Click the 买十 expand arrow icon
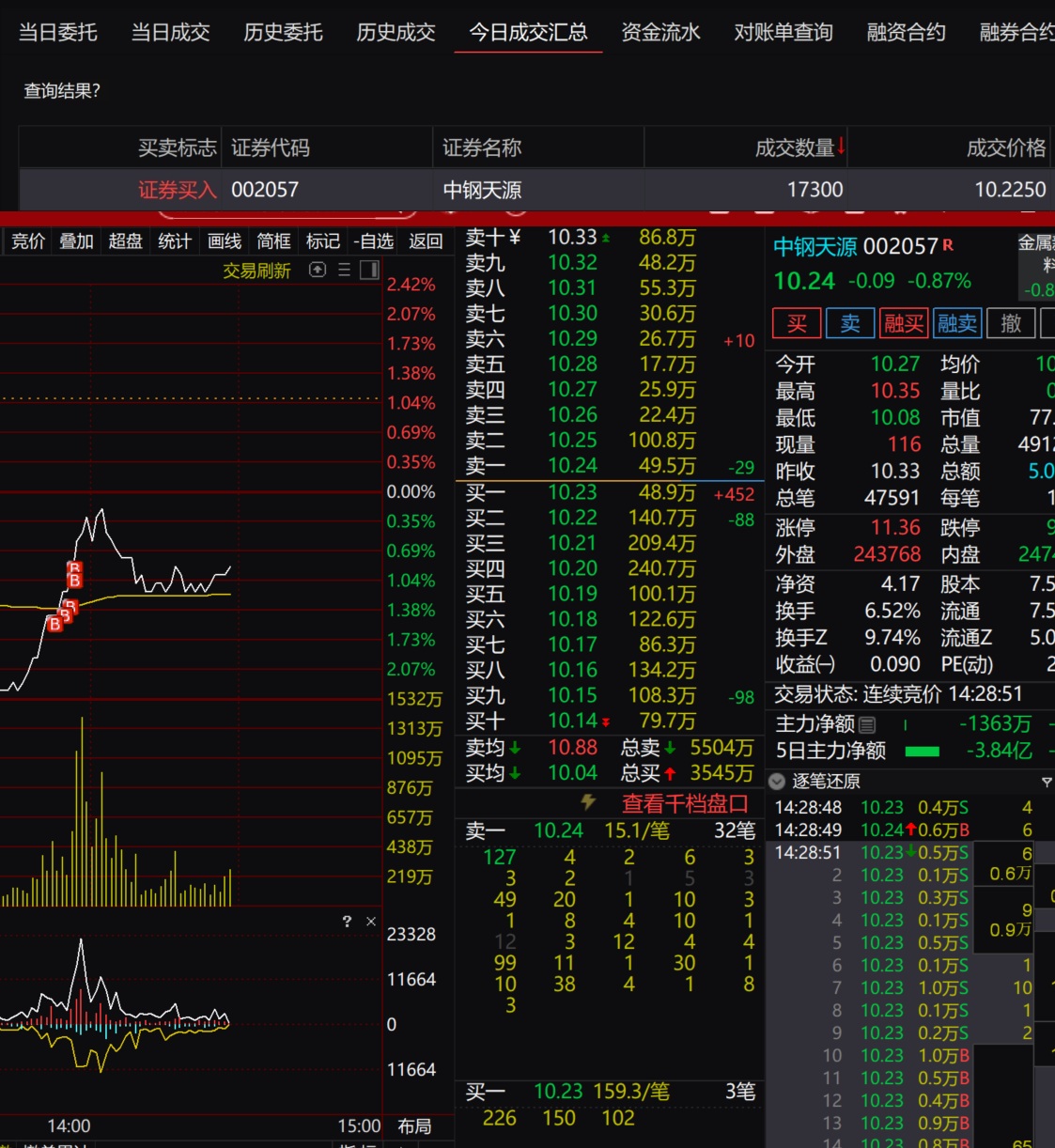Viewport: 1055px width, 1148px height. click(605, 721)
